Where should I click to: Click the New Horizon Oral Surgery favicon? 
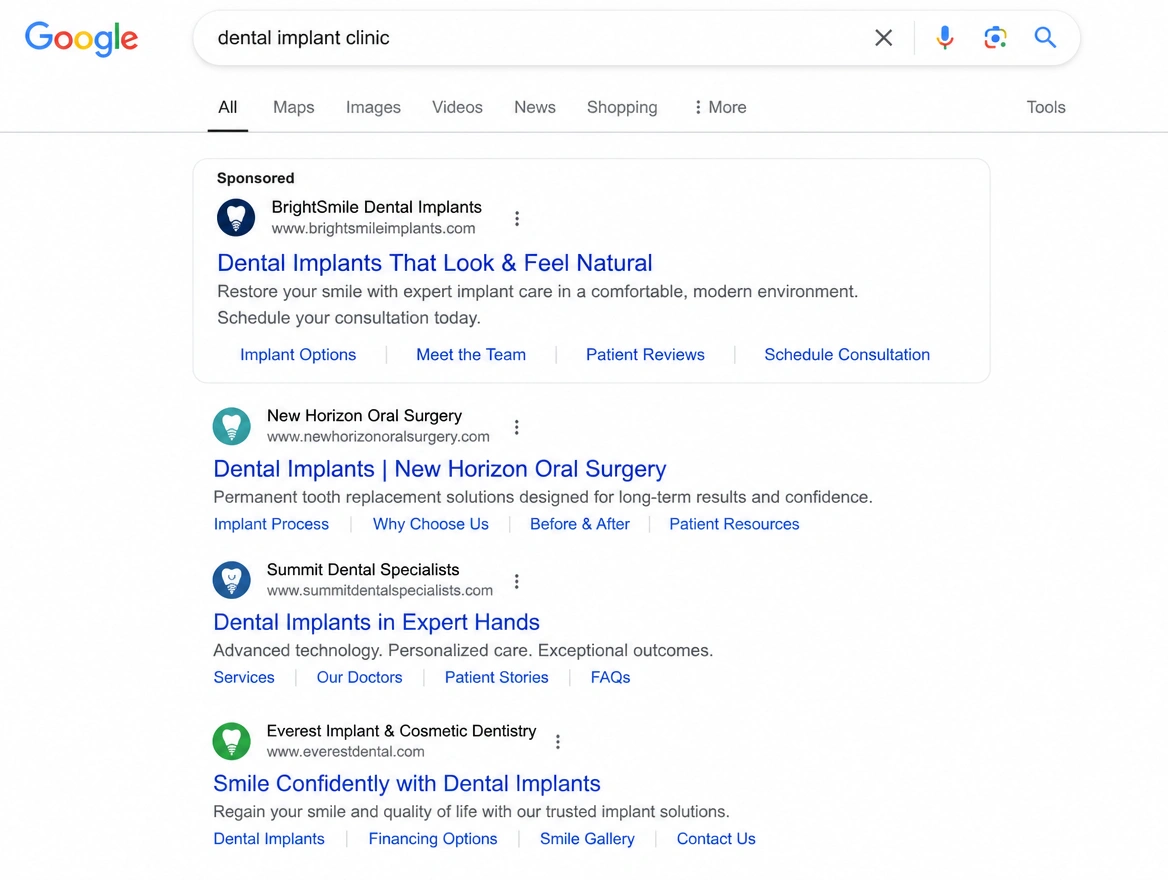point(232,426)
